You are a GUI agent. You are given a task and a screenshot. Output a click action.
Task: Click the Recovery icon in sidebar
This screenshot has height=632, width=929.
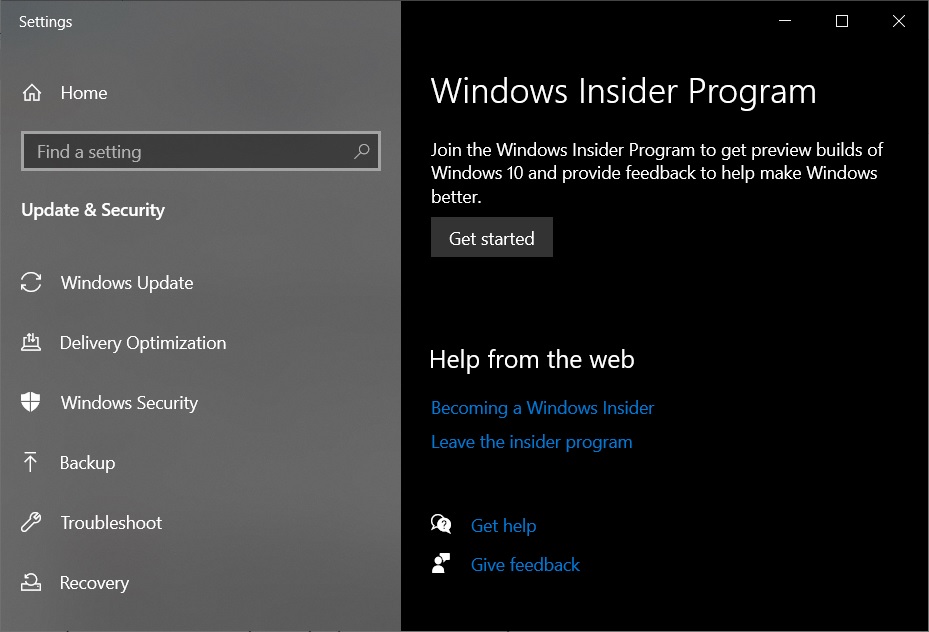pos(31,582)
